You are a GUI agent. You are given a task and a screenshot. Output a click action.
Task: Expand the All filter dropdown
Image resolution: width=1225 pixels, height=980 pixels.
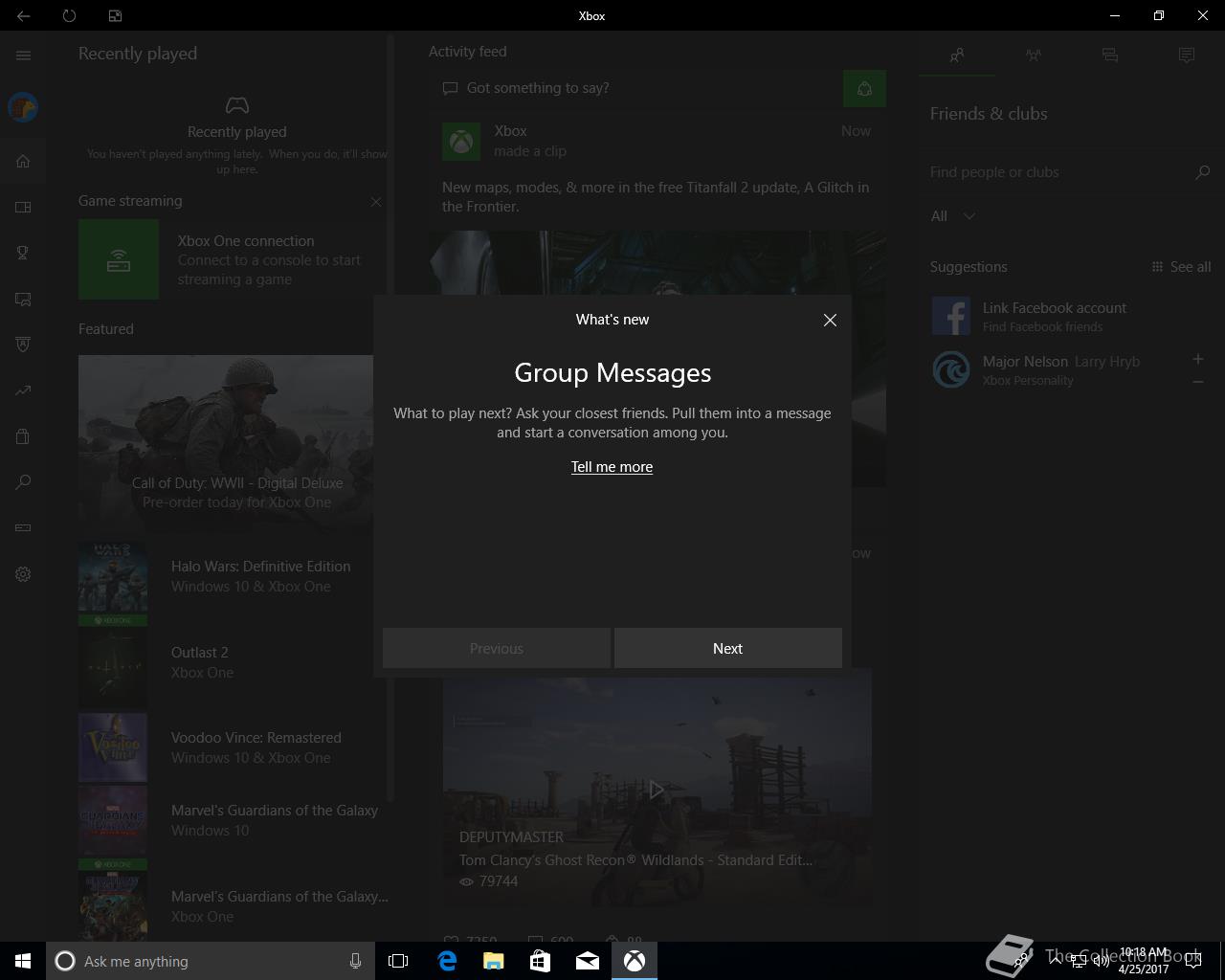pos(953,216)
